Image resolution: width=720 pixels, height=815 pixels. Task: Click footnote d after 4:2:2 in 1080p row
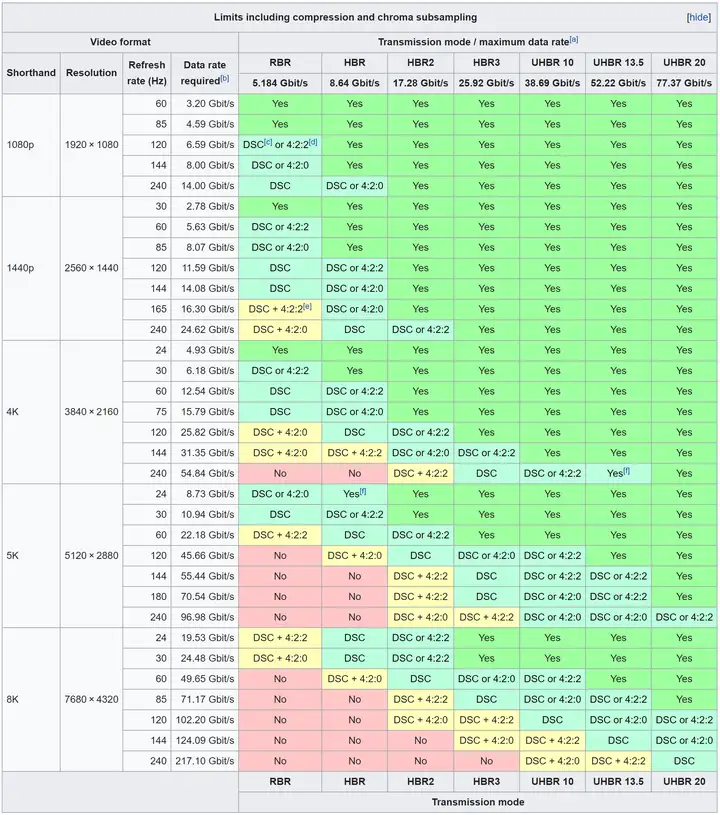(x=313, y=142)
